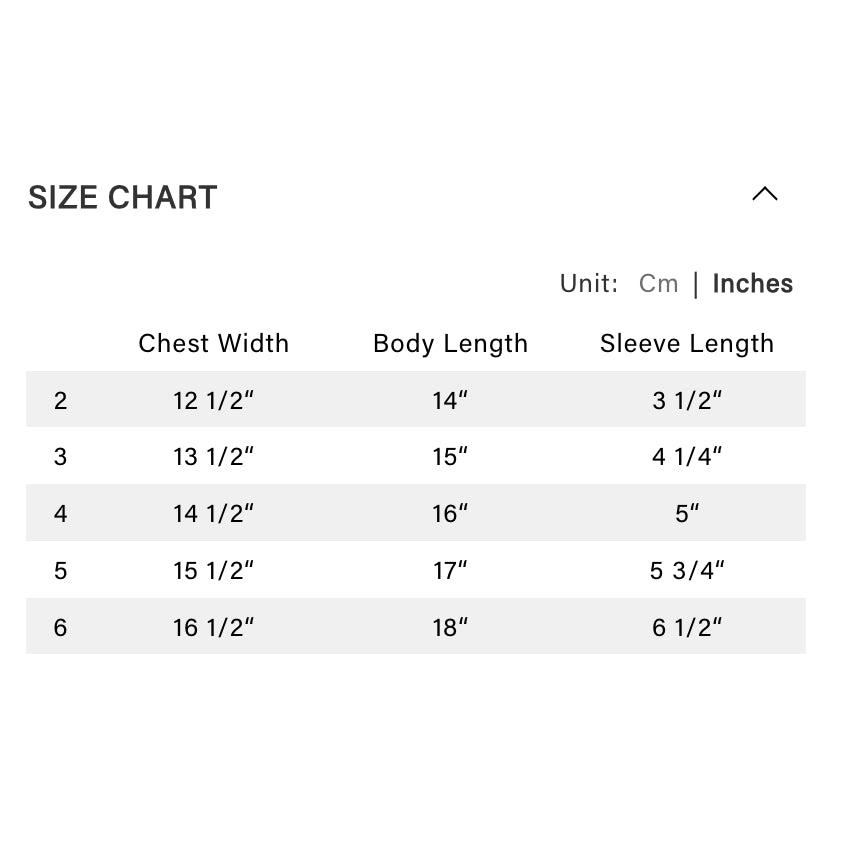Select the size 5 row label

pyautogui.click(x=61, y=571)
